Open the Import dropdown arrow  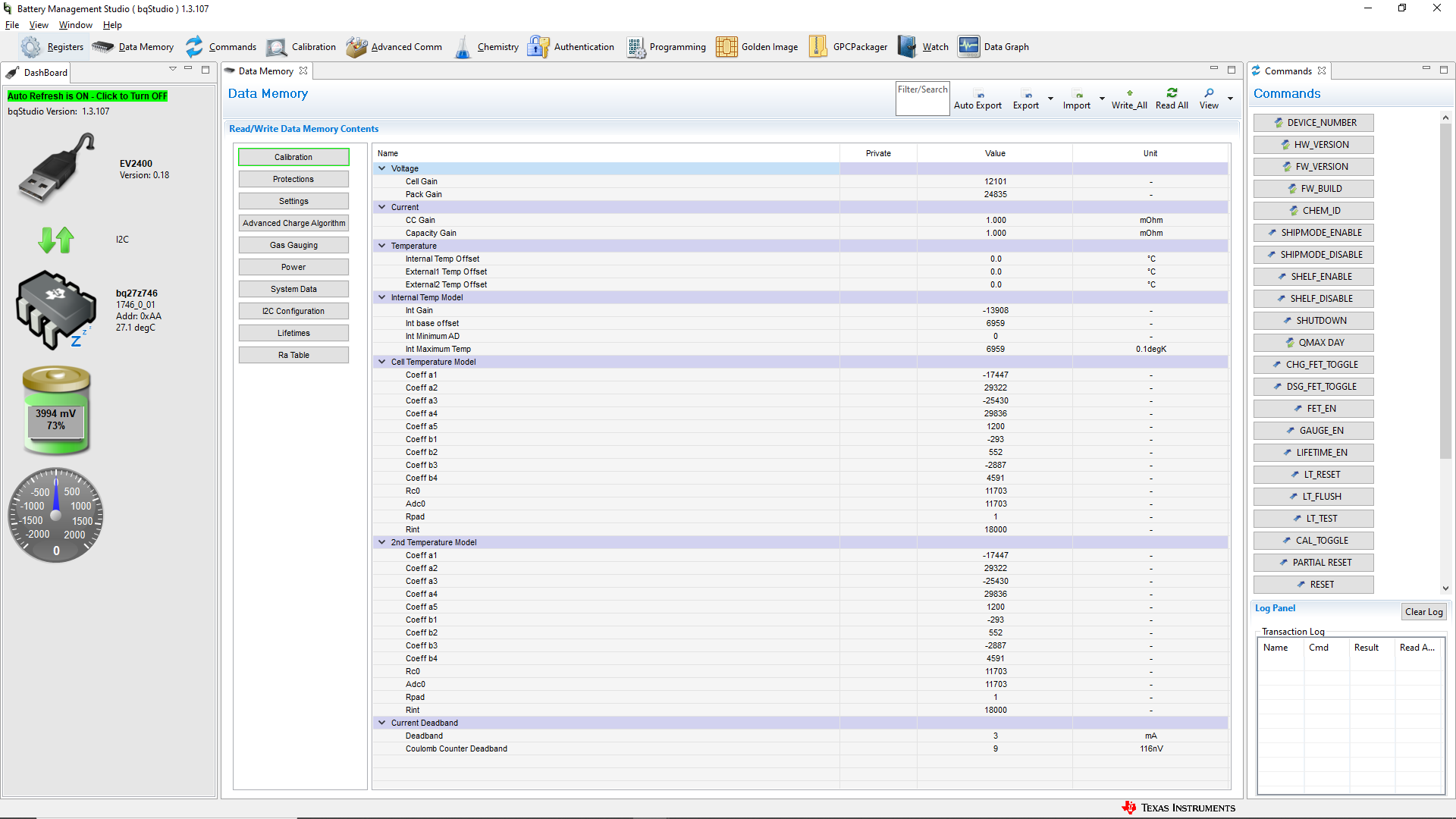[1102, 99]
